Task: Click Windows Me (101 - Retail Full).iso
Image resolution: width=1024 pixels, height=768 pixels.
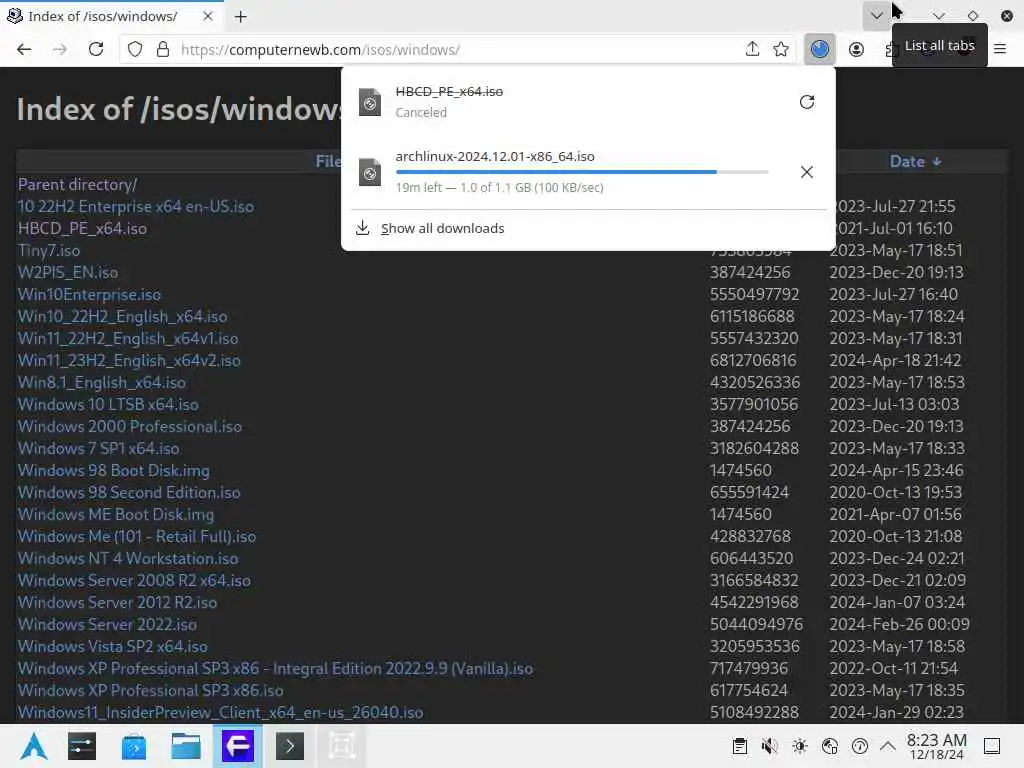Action: coord(137,537)
